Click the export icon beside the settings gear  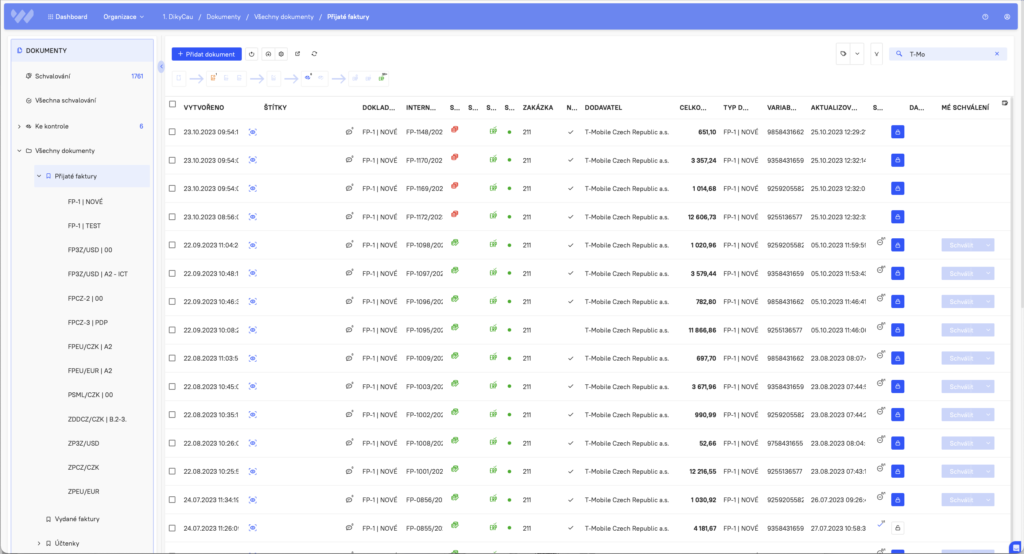[x=297, y=54]
